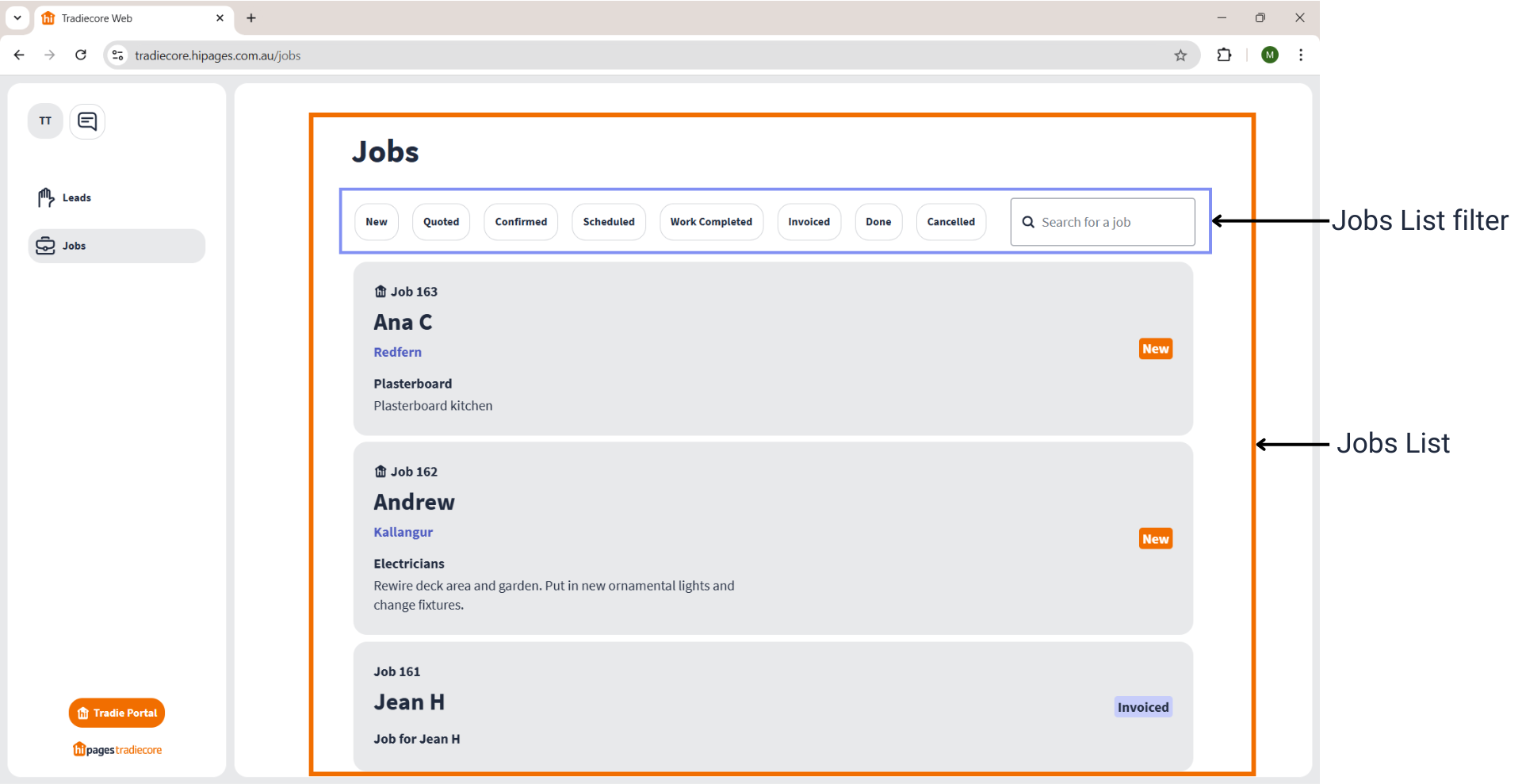The width and height of the screenshot is (1522, 784).
Task: Click the search magnifier icon
Action: click(1028, 222)
